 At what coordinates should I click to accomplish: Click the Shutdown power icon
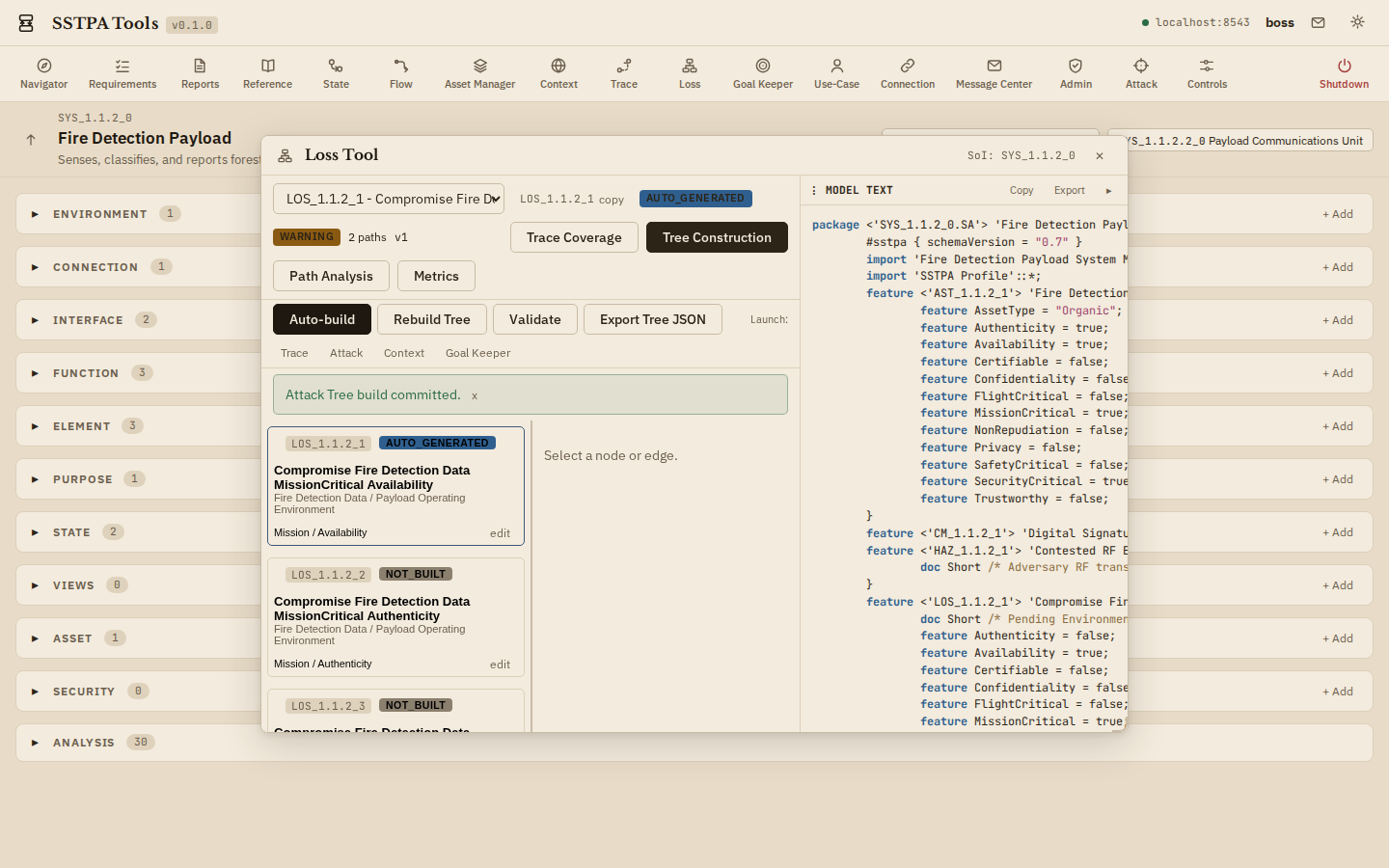tap(1344, 66)
